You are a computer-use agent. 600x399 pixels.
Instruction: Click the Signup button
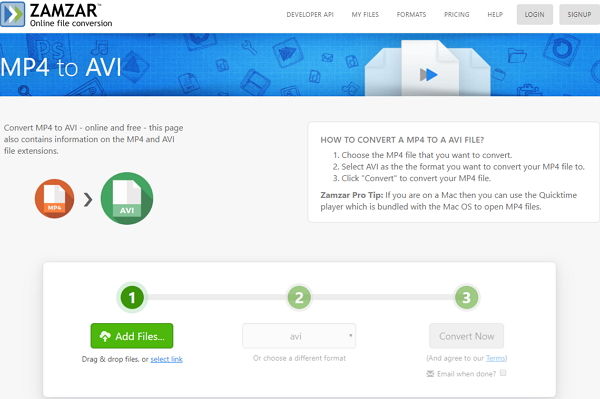point(579,15)
